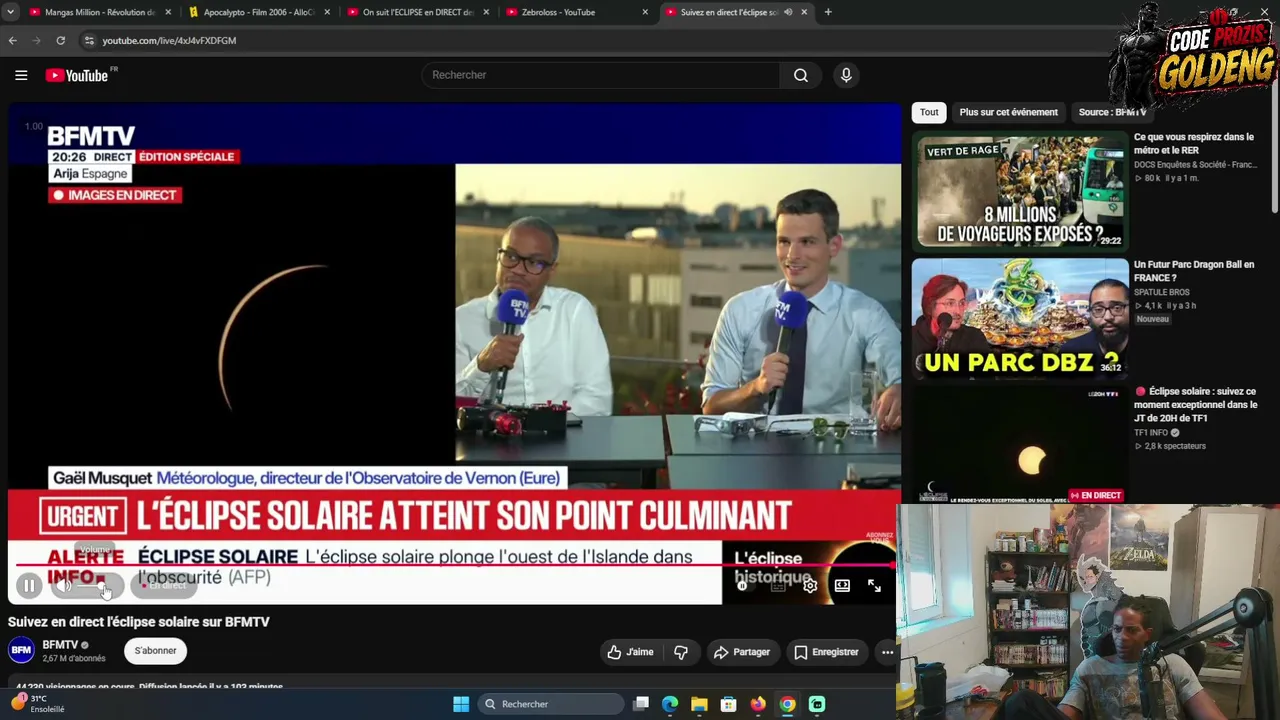Close the 'Zebroloss - YouTube' tab

(x=645, y=12)
